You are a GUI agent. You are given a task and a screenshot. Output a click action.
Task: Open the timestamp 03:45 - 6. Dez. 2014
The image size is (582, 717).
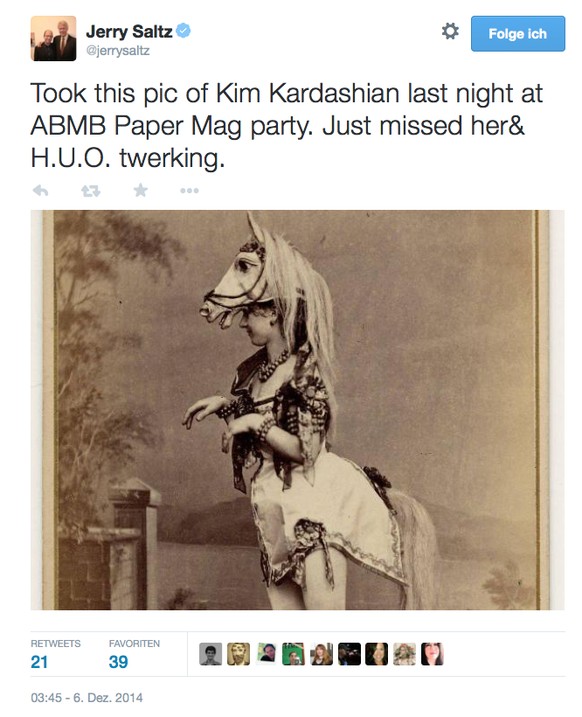point(86,697)
